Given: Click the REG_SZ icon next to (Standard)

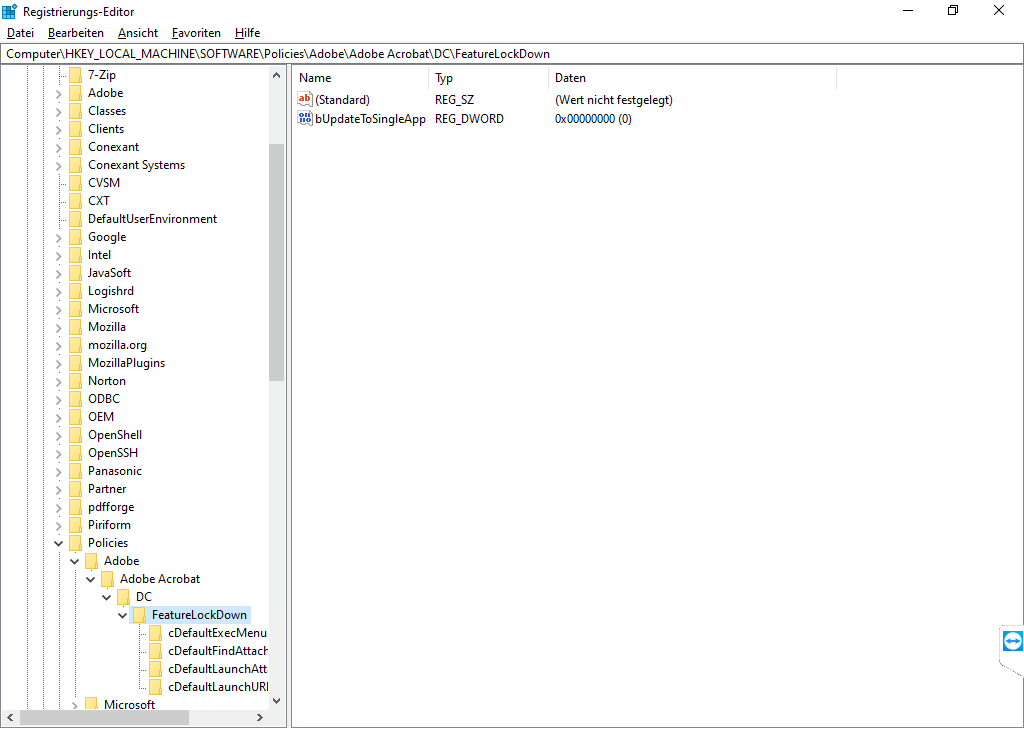Looking at the screenshot, I should click(x=305, y=99).
